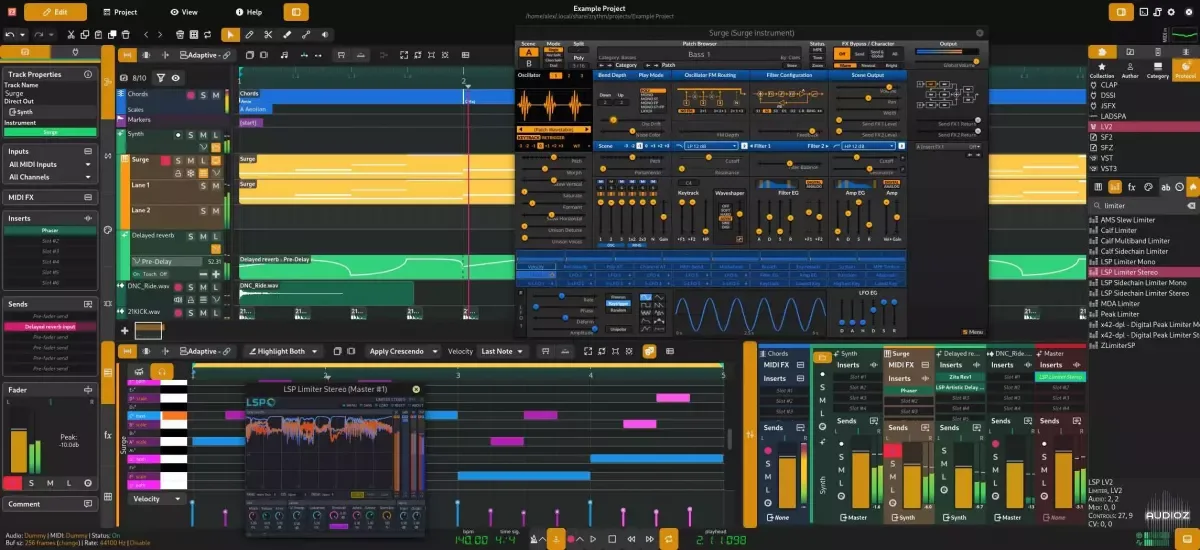Open the Help menu tab
Viewport: 1200px width, 550px height.
248,12
